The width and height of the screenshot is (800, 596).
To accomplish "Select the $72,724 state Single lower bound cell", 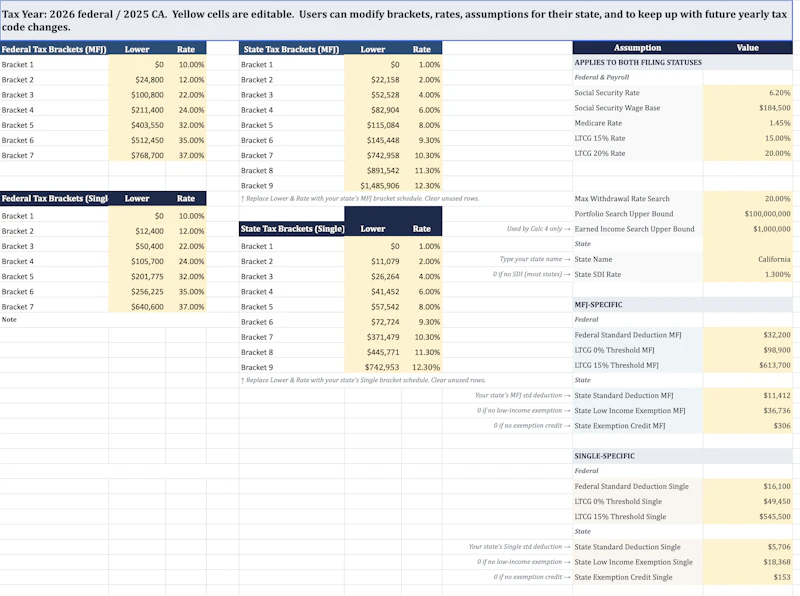I will pyautogui.click(x=372, y=322).
